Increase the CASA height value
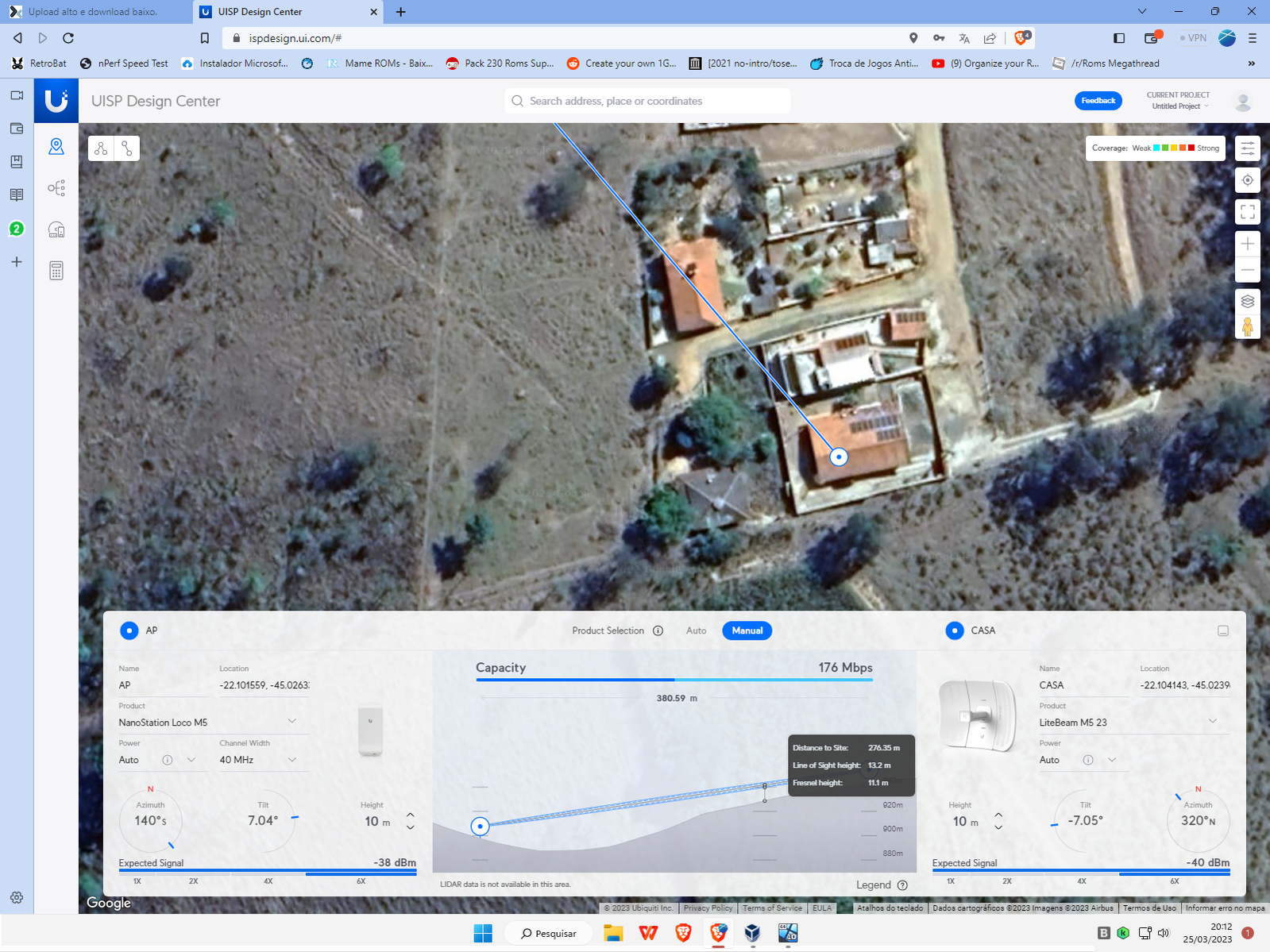 coord(998,815)
